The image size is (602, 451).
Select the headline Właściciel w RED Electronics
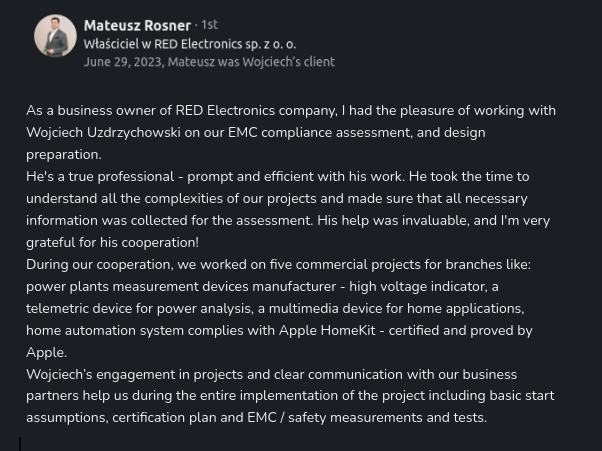[x=190, y=44]
